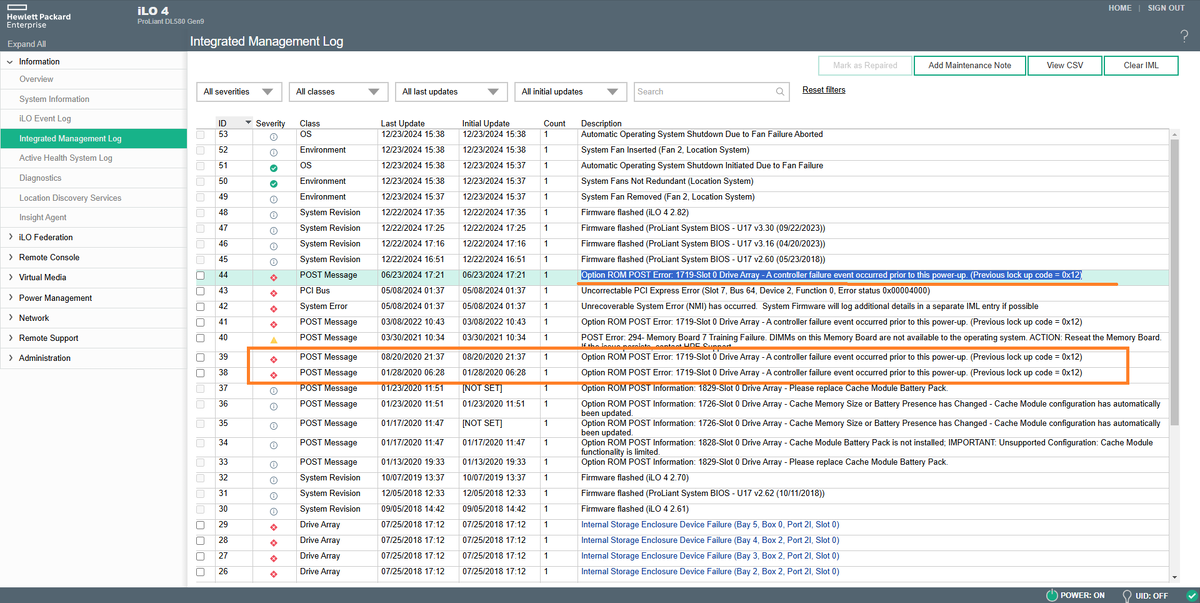
Task: Click the informational icon for entry 48
Action: point(273,213)
